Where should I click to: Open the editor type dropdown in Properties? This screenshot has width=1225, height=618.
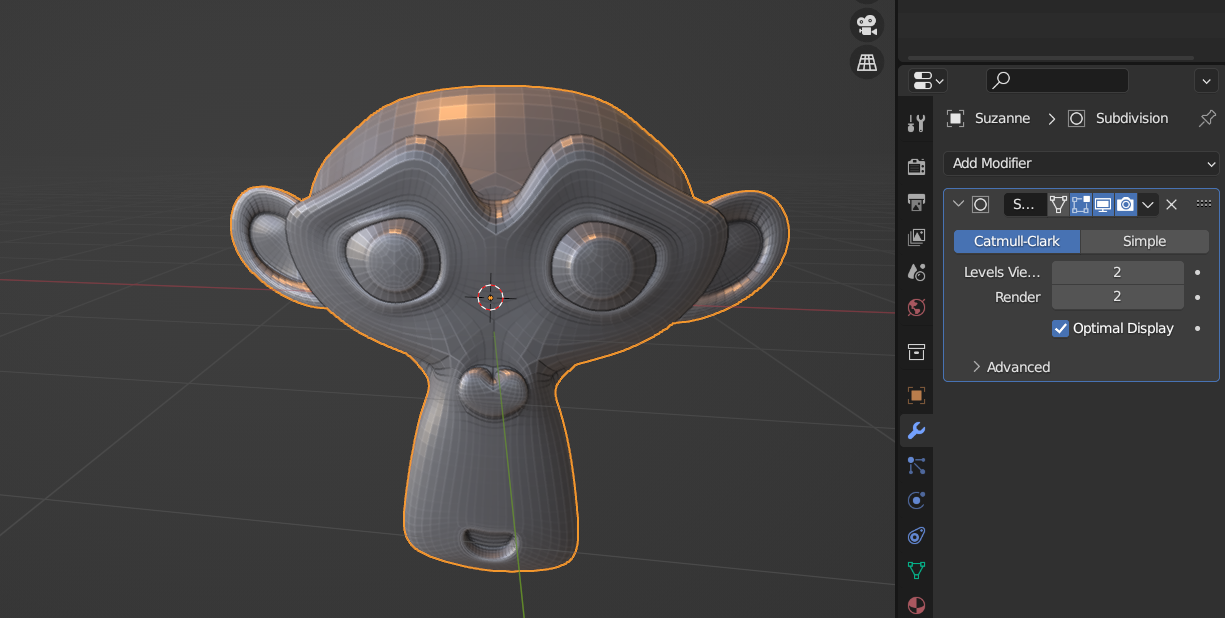coord(927,80)
